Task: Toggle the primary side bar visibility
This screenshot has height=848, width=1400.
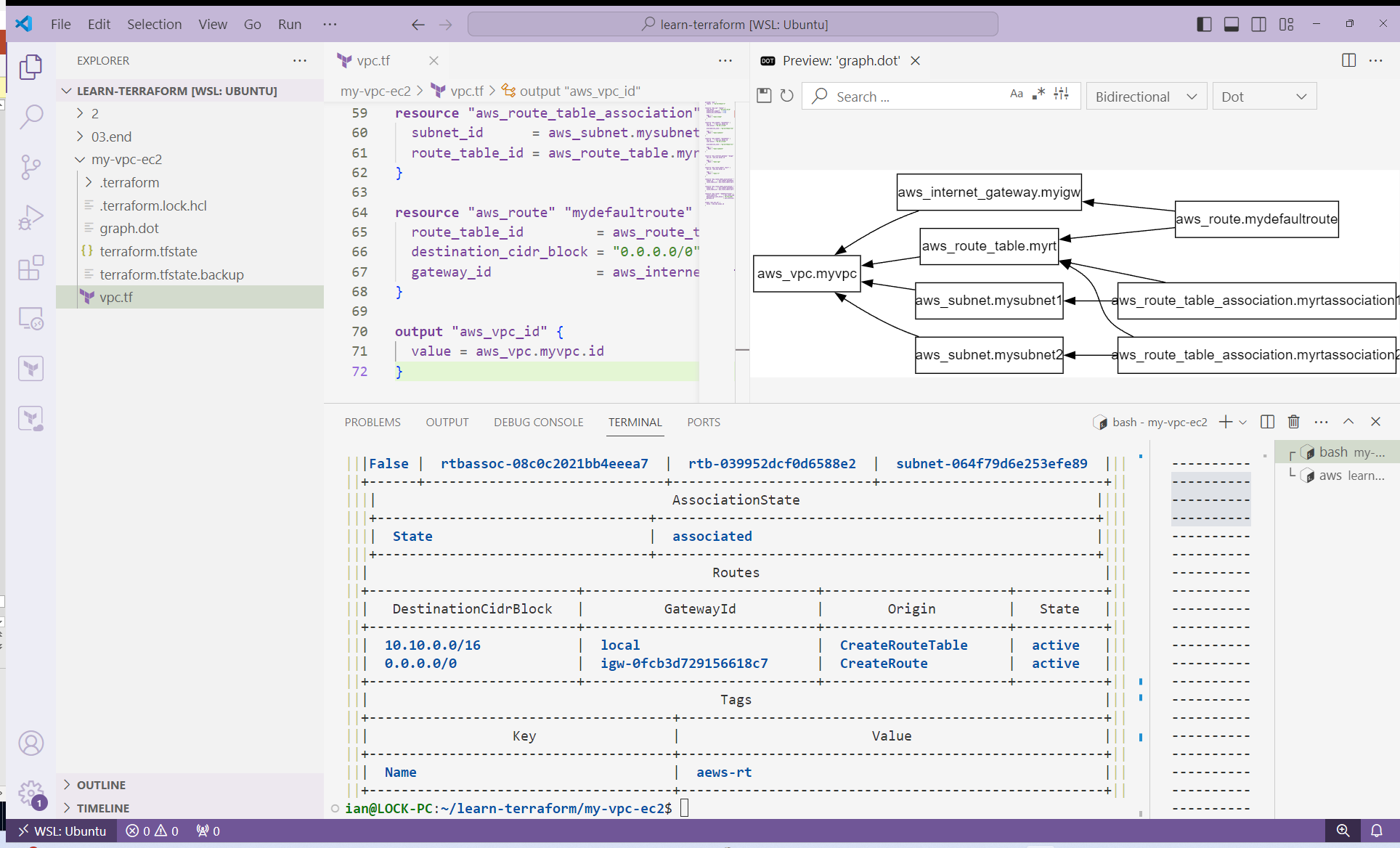Action: point(1204,24)
